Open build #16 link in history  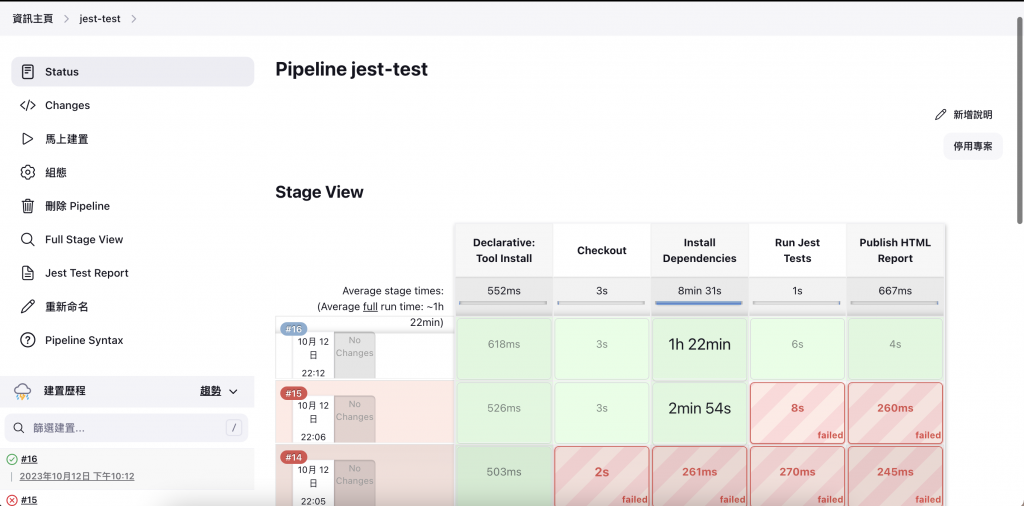pyautogui.click(x=29, y=459)
